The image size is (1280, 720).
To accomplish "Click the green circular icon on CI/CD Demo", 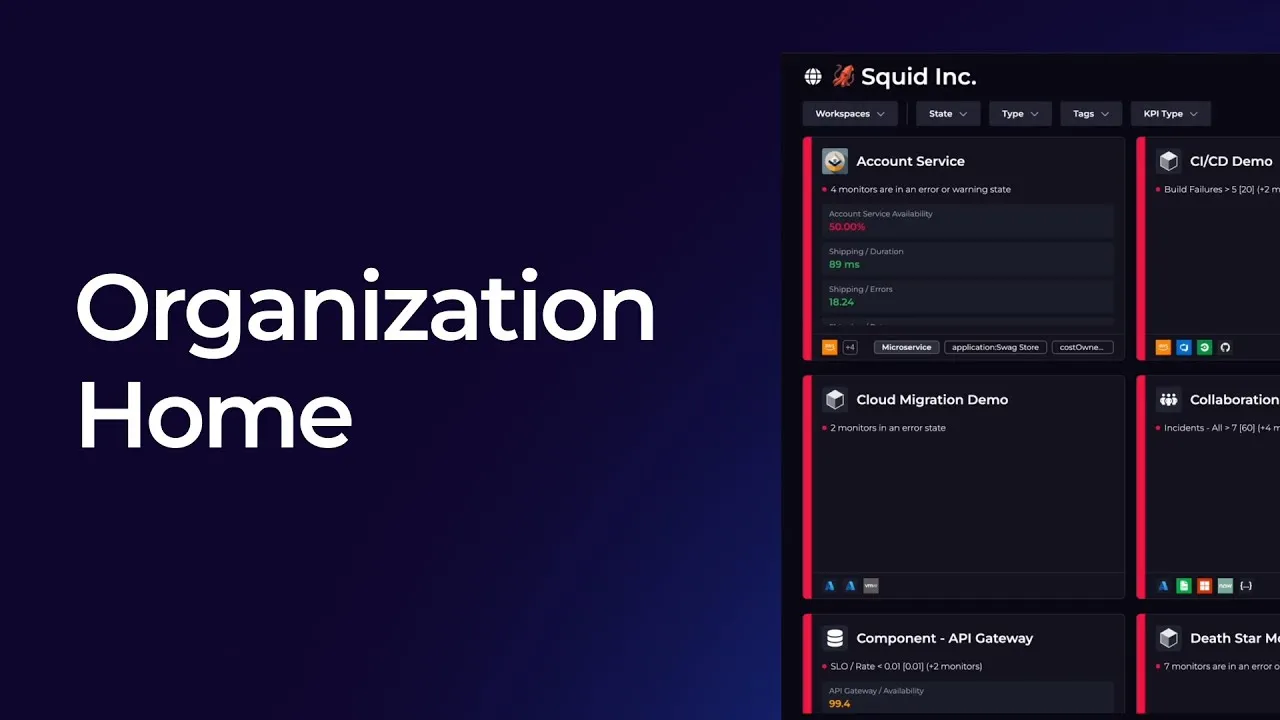I will point(1204,347).
